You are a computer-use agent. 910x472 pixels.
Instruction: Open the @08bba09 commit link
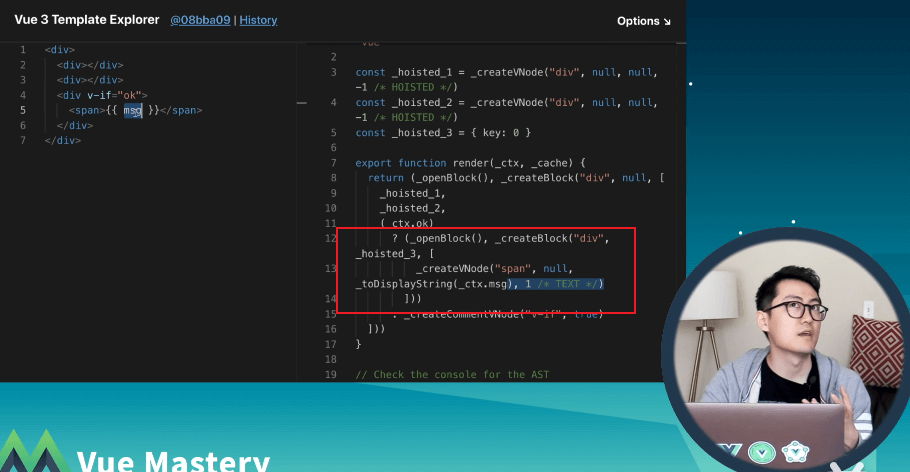point(200,20)
